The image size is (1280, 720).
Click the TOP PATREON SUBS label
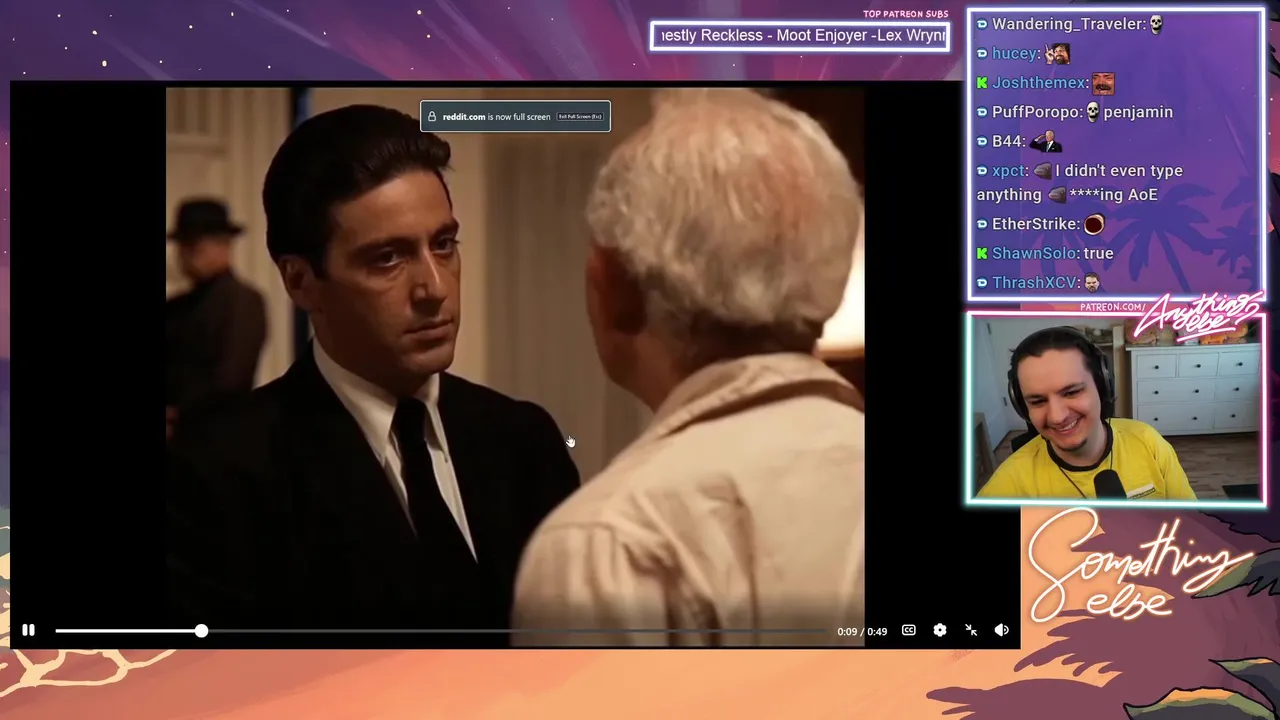click(x=905, y=14)
